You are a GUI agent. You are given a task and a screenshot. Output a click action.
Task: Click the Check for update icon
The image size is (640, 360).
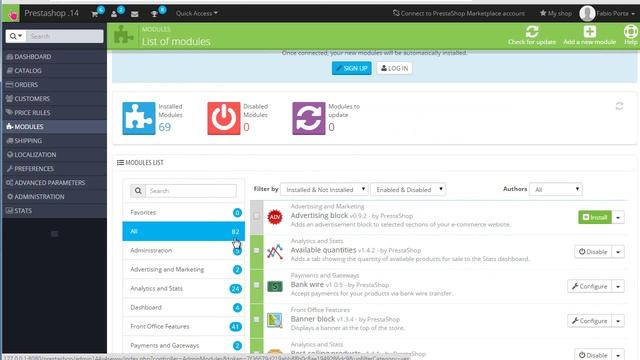[x=532, y=31]
